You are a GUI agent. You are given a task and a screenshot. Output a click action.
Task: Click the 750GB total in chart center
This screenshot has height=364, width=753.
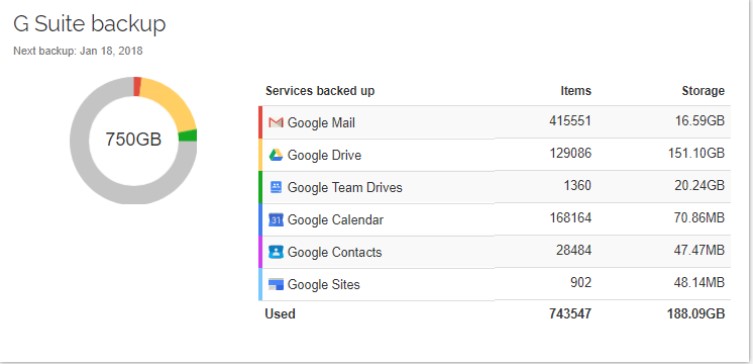pyautogui.click(x=134, y=139)
